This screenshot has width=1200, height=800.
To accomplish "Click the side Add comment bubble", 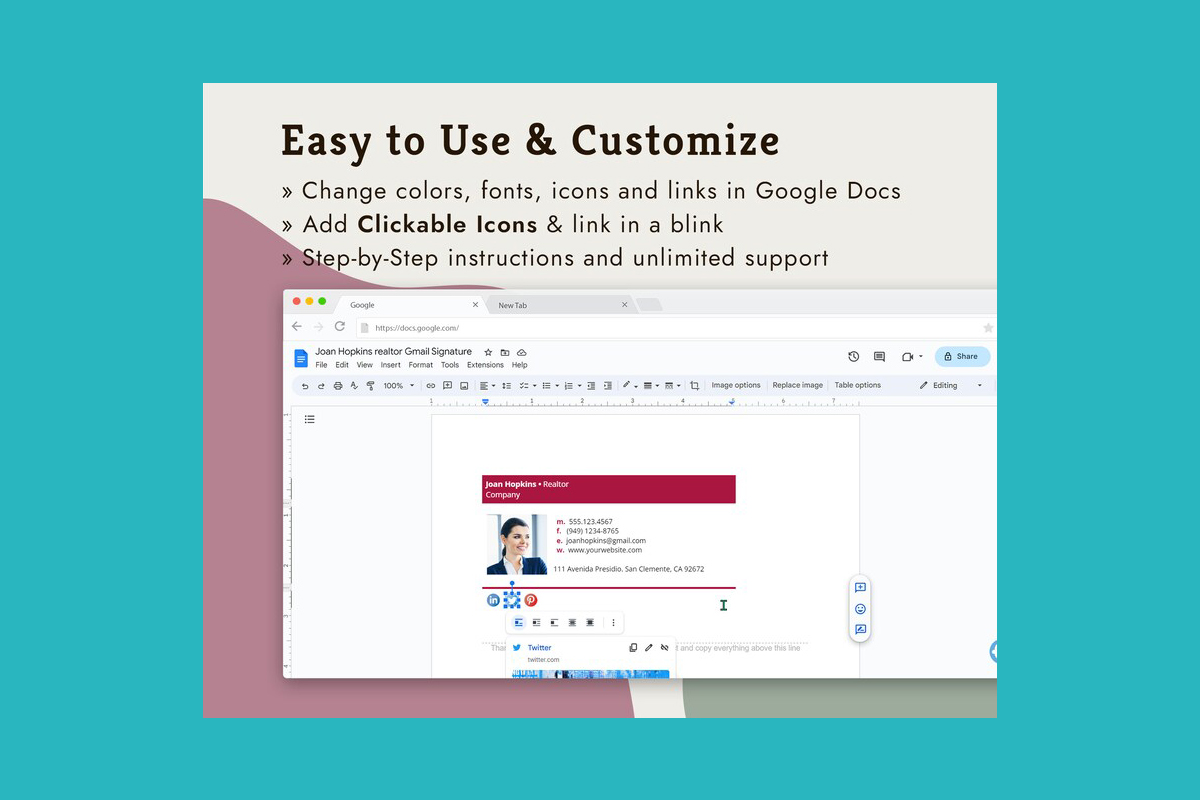I will coord(860,588).
